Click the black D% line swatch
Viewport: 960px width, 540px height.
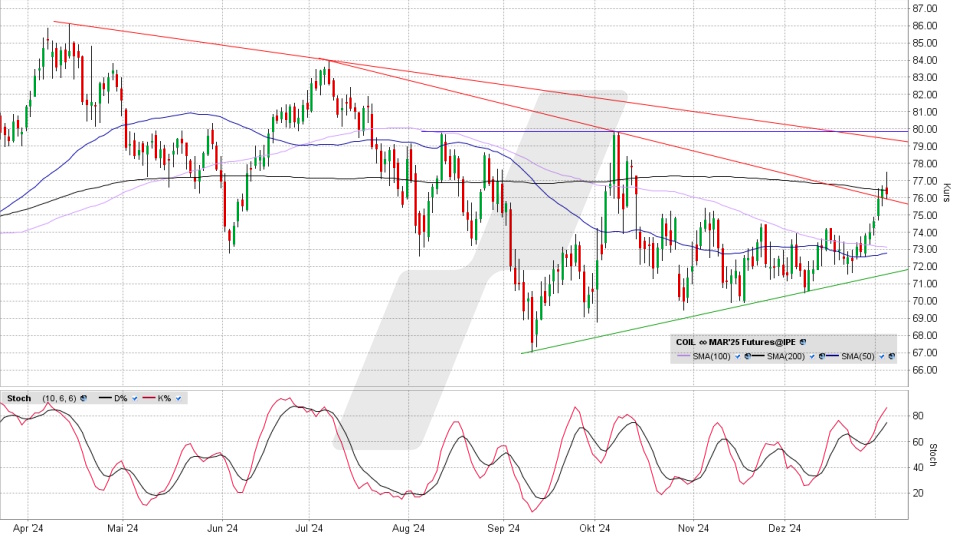point(105,397)
